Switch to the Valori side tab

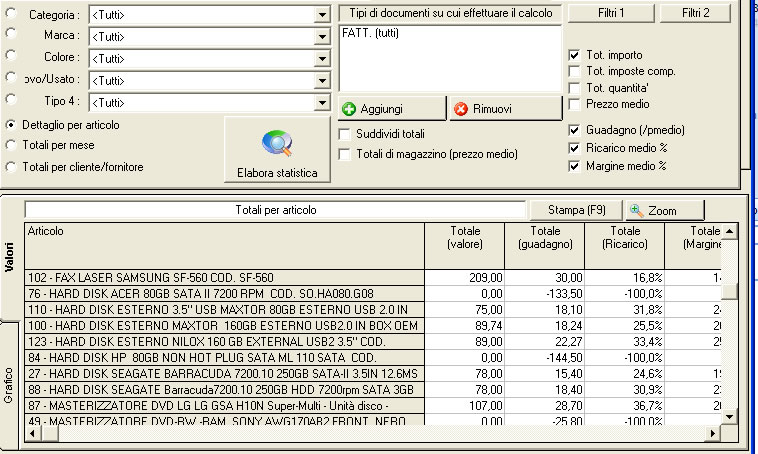click(x=9, y=257)
